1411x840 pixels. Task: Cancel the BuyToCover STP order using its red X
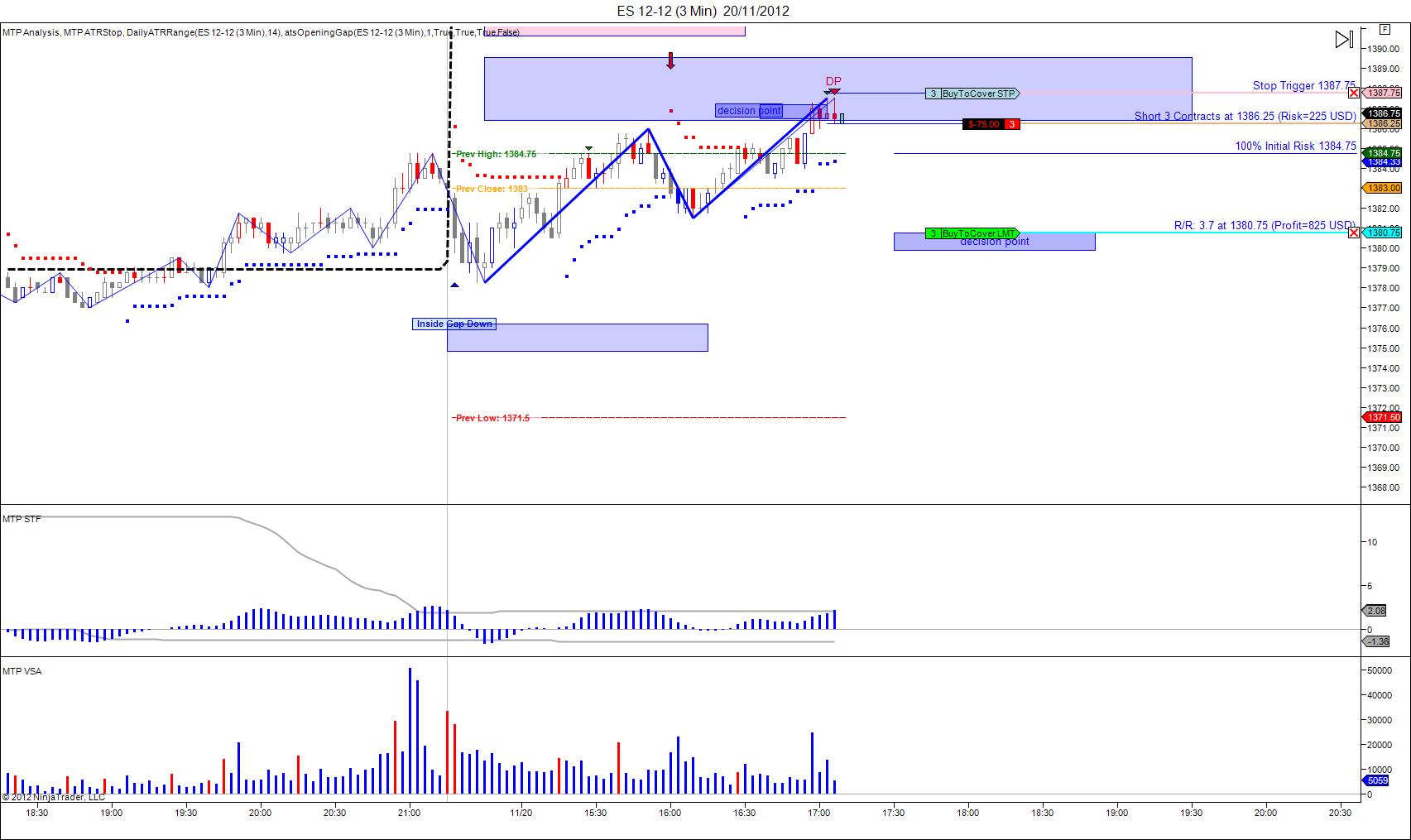pos(1354,94)
